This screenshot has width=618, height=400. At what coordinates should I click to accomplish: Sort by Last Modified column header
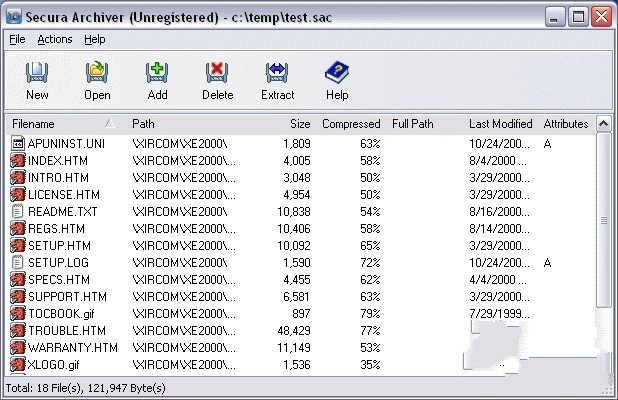point(500,124)
